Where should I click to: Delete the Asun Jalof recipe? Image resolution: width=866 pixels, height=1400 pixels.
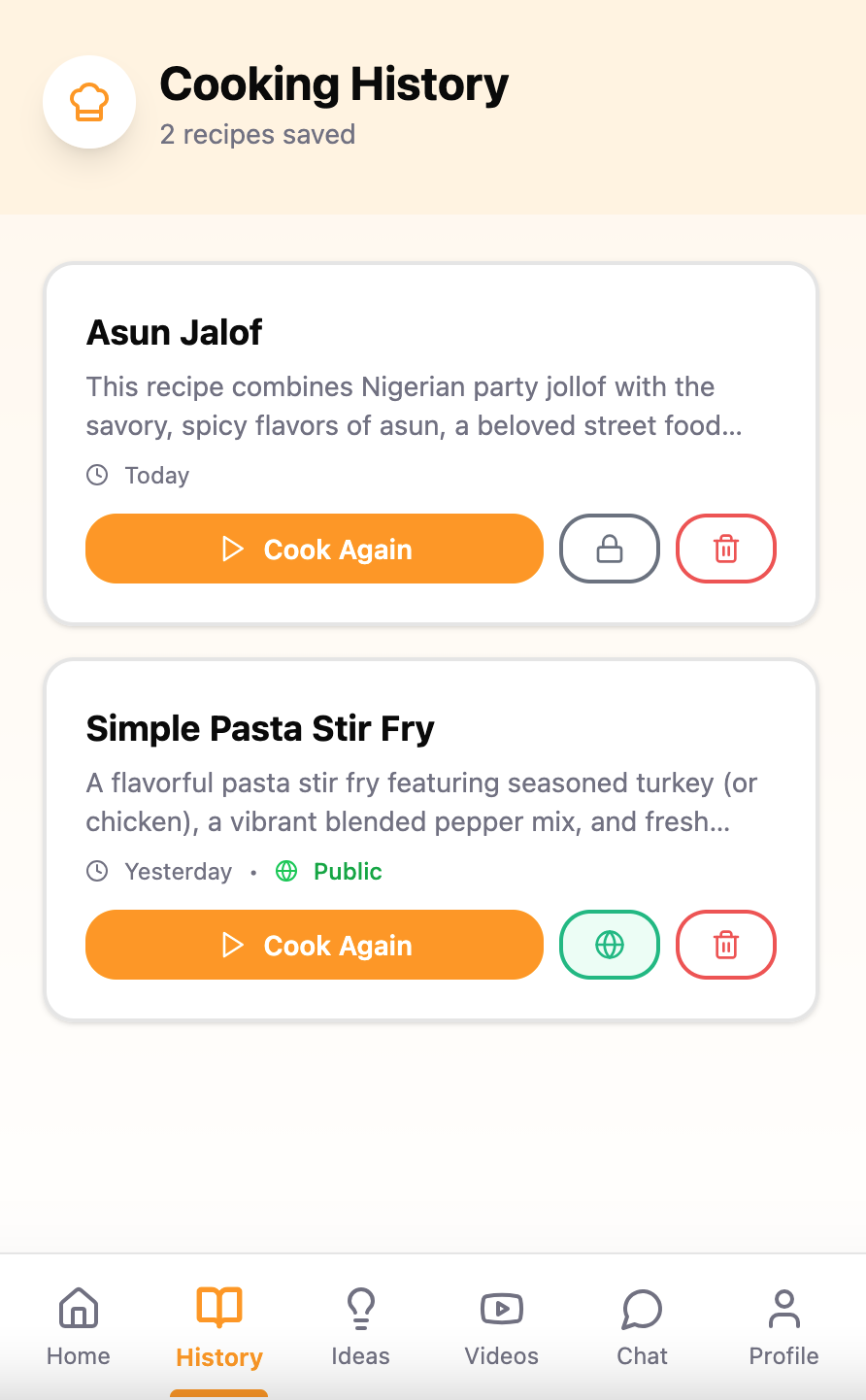point(726,549)
